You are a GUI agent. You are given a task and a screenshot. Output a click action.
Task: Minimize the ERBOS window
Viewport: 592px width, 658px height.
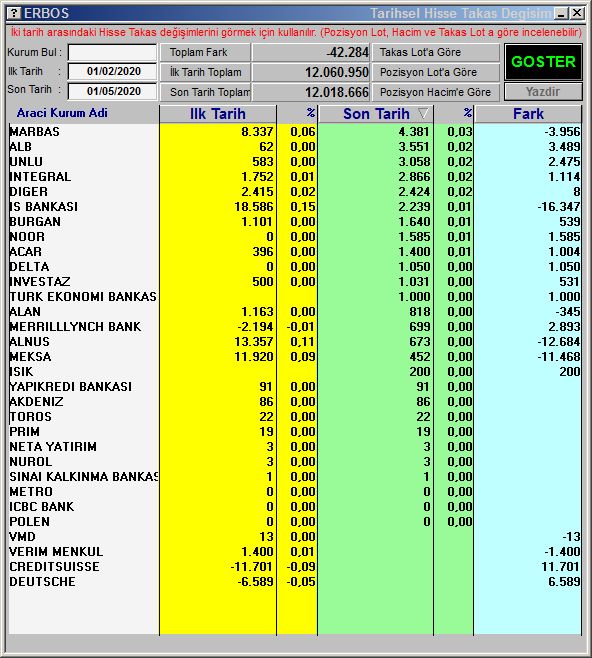561,13
